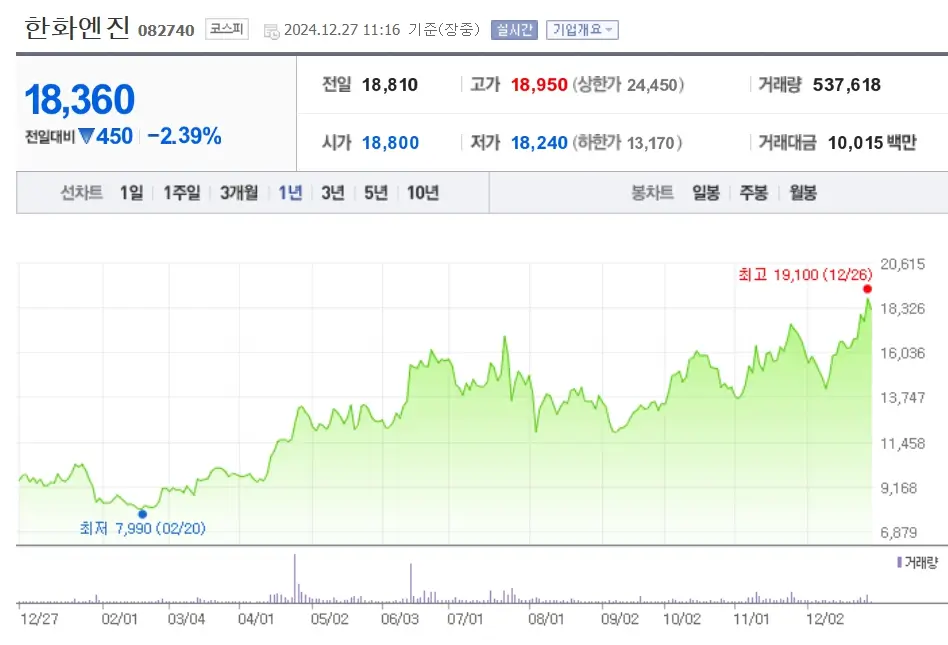Screen dimensions: 948x645
Task: Switch to 주봉 weekly candle chart
Action: (x=753, y=193)
